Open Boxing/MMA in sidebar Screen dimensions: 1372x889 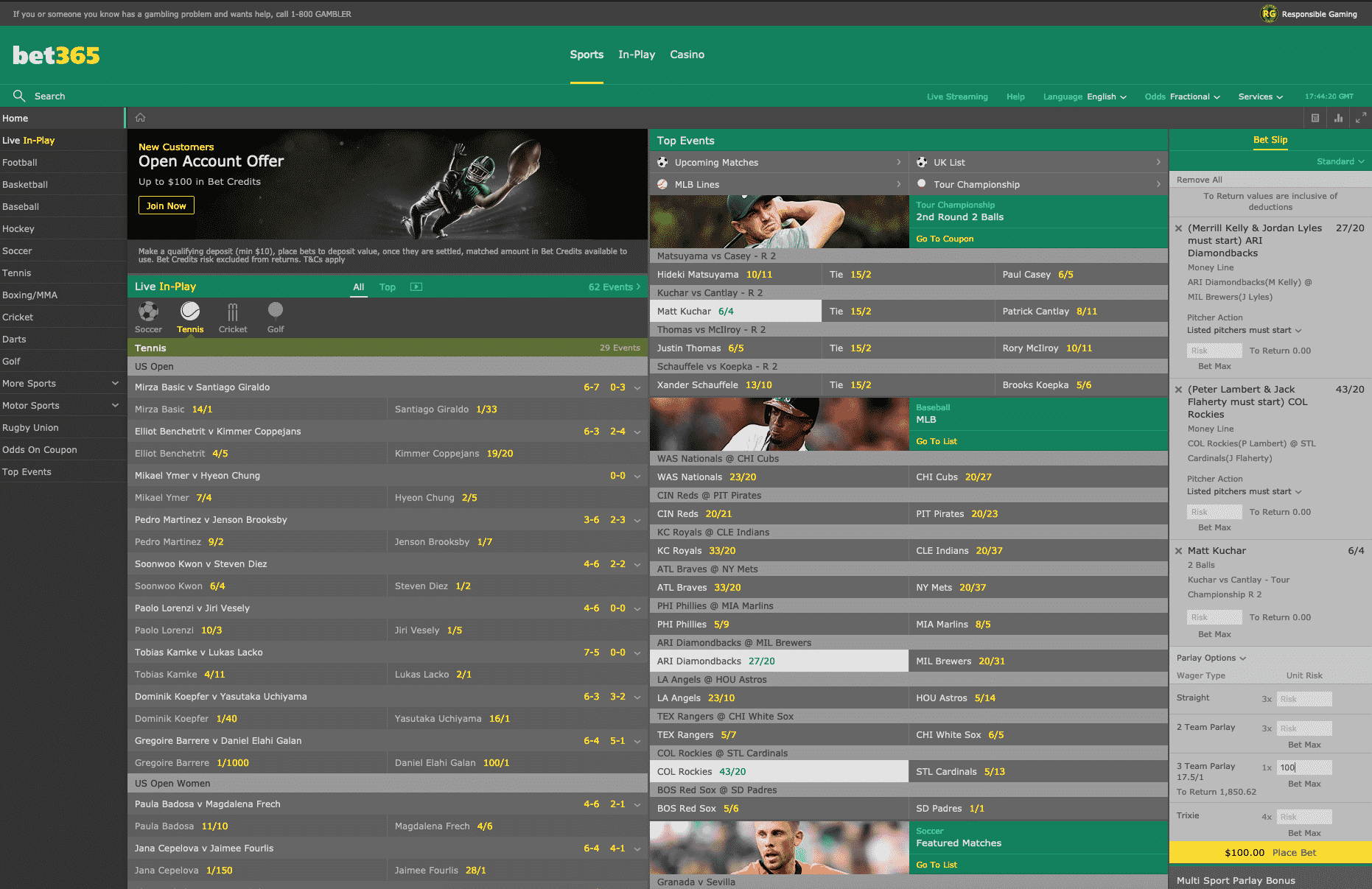[62, 295]
